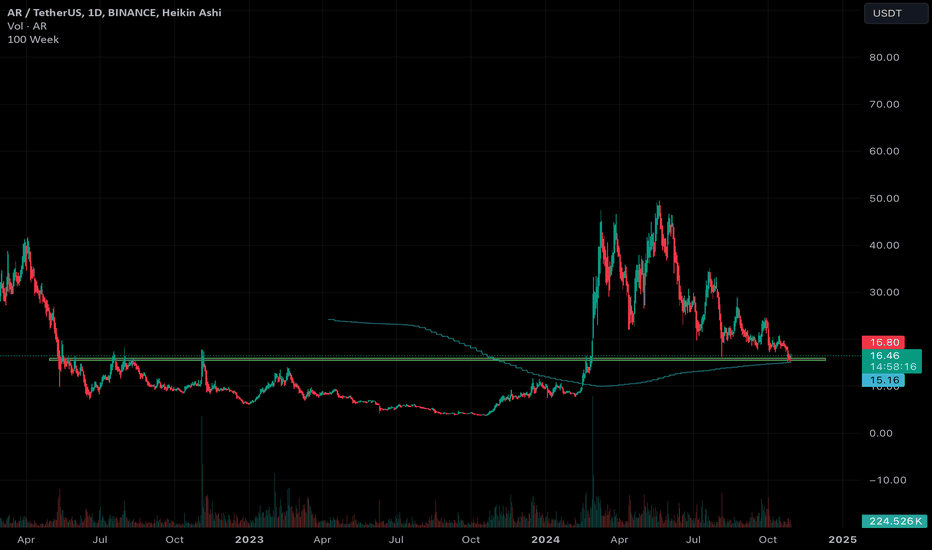Select the 0.00 price axis value
The height and width of the screenshot is (550, 932).
tap(881, 433)
